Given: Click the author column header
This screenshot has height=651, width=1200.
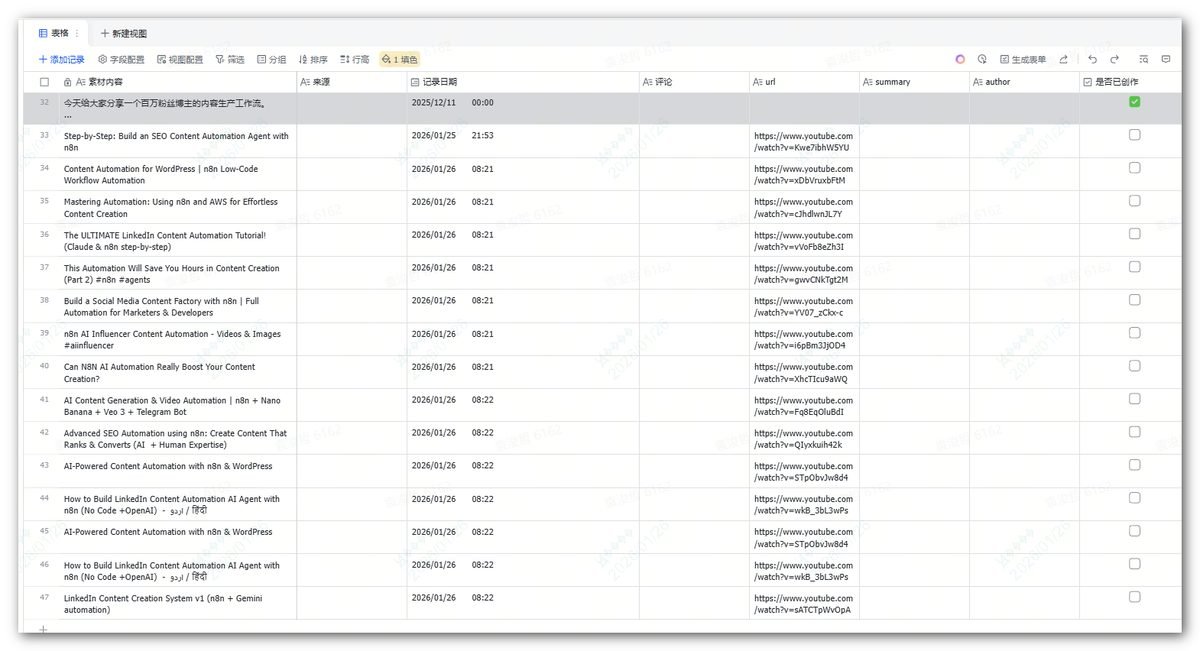Looking at the screenshot, I should (1024, 82).
